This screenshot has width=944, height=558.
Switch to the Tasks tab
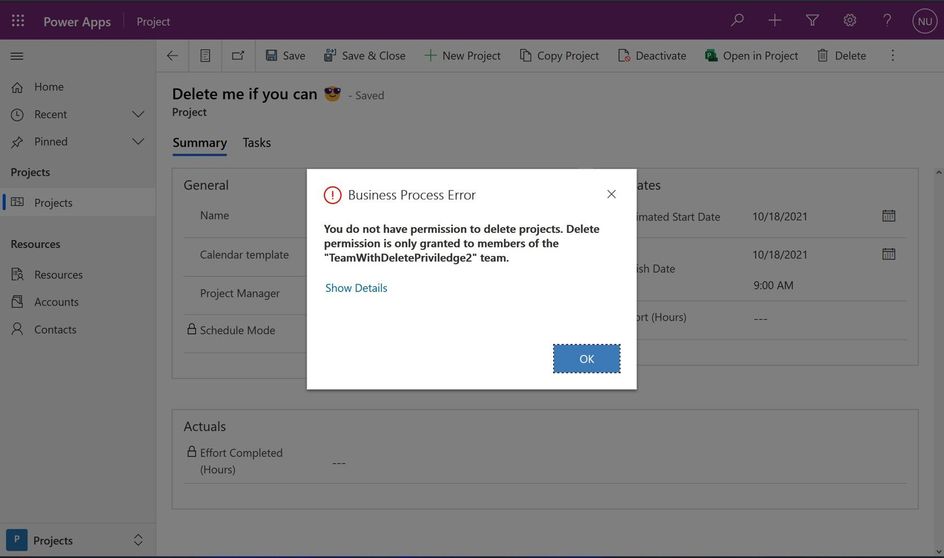point(256,143)
